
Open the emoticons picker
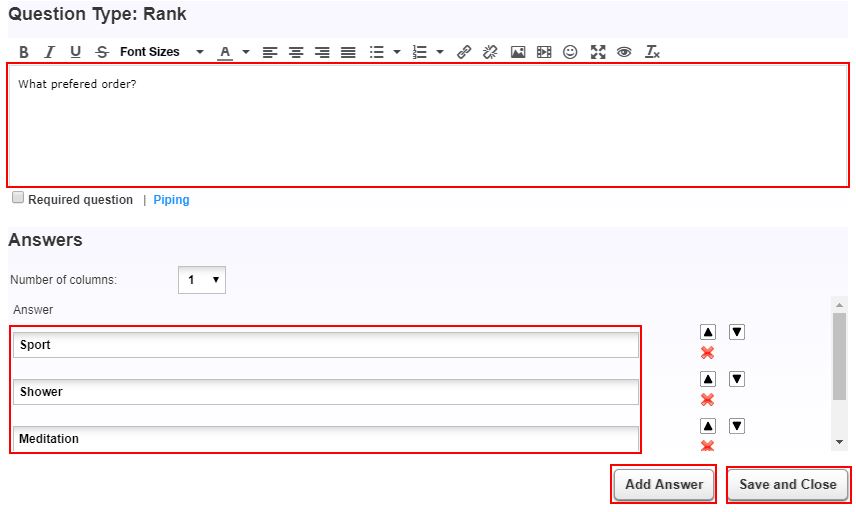coord(570,52)
